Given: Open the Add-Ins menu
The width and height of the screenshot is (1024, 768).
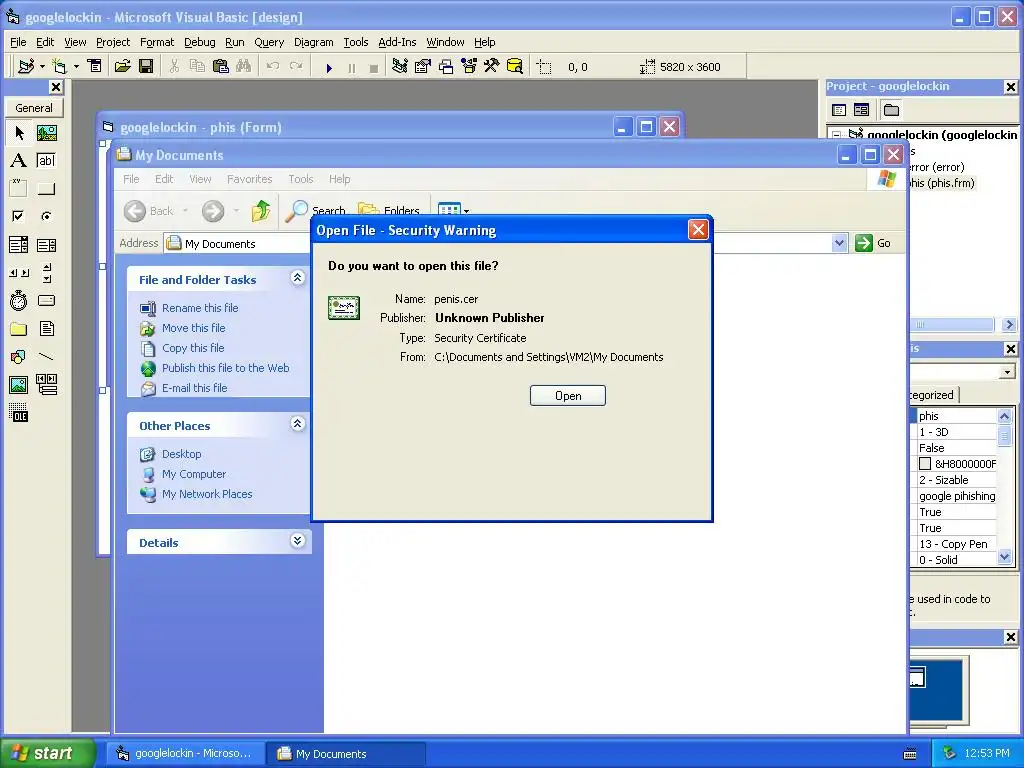Looking at the screenshot, I should click(397, 42).
